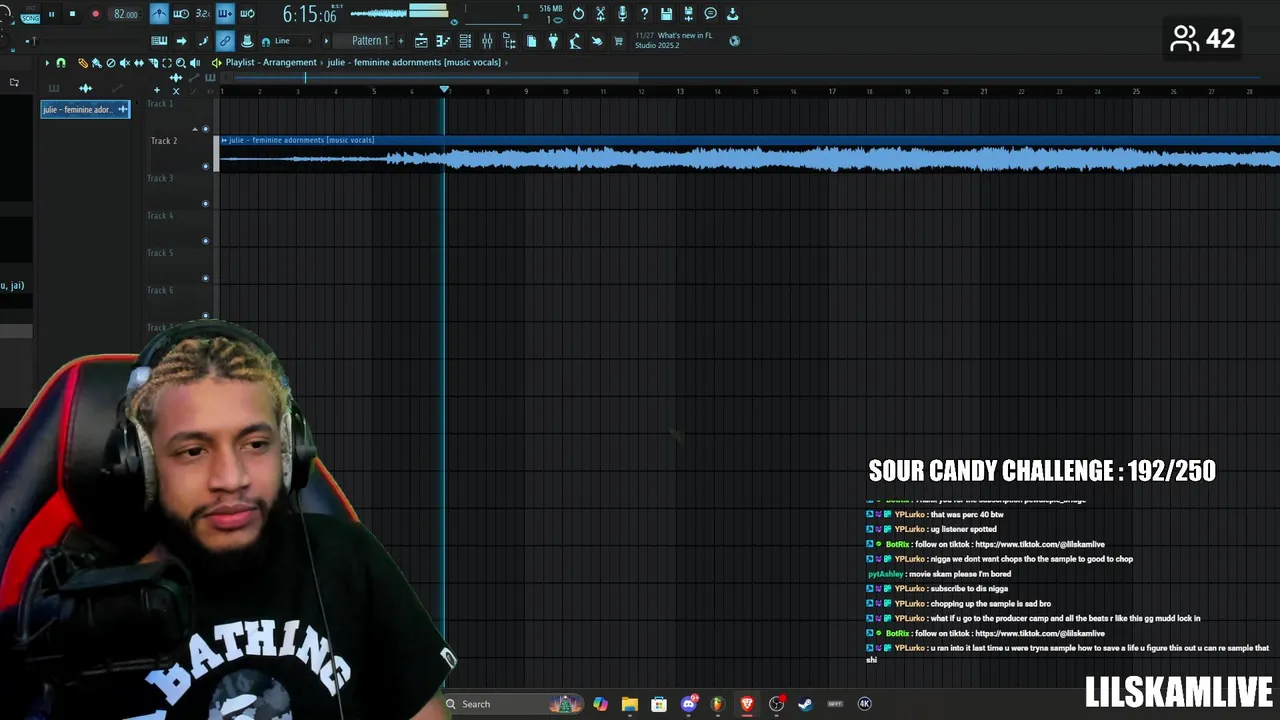Click the download content library icon

pyautogui.click(x=732, y=14)
